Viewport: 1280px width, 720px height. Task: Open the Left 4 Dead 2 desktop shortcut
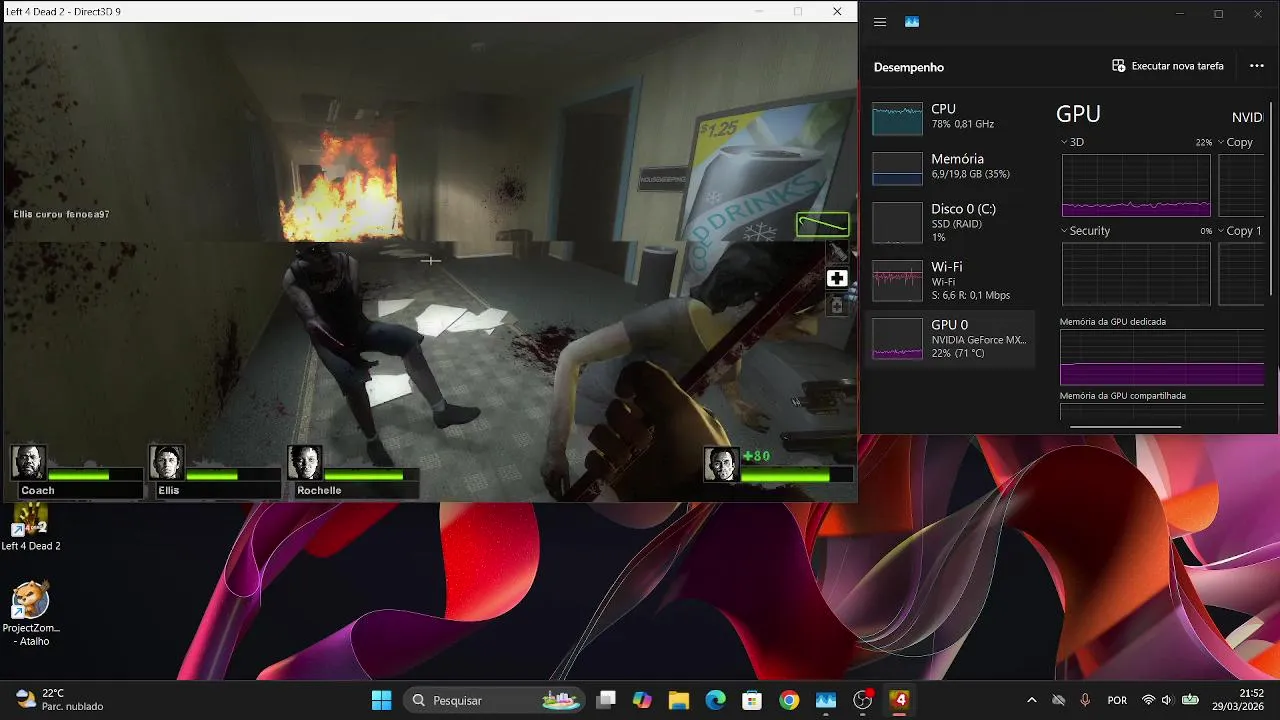point(30,527)
